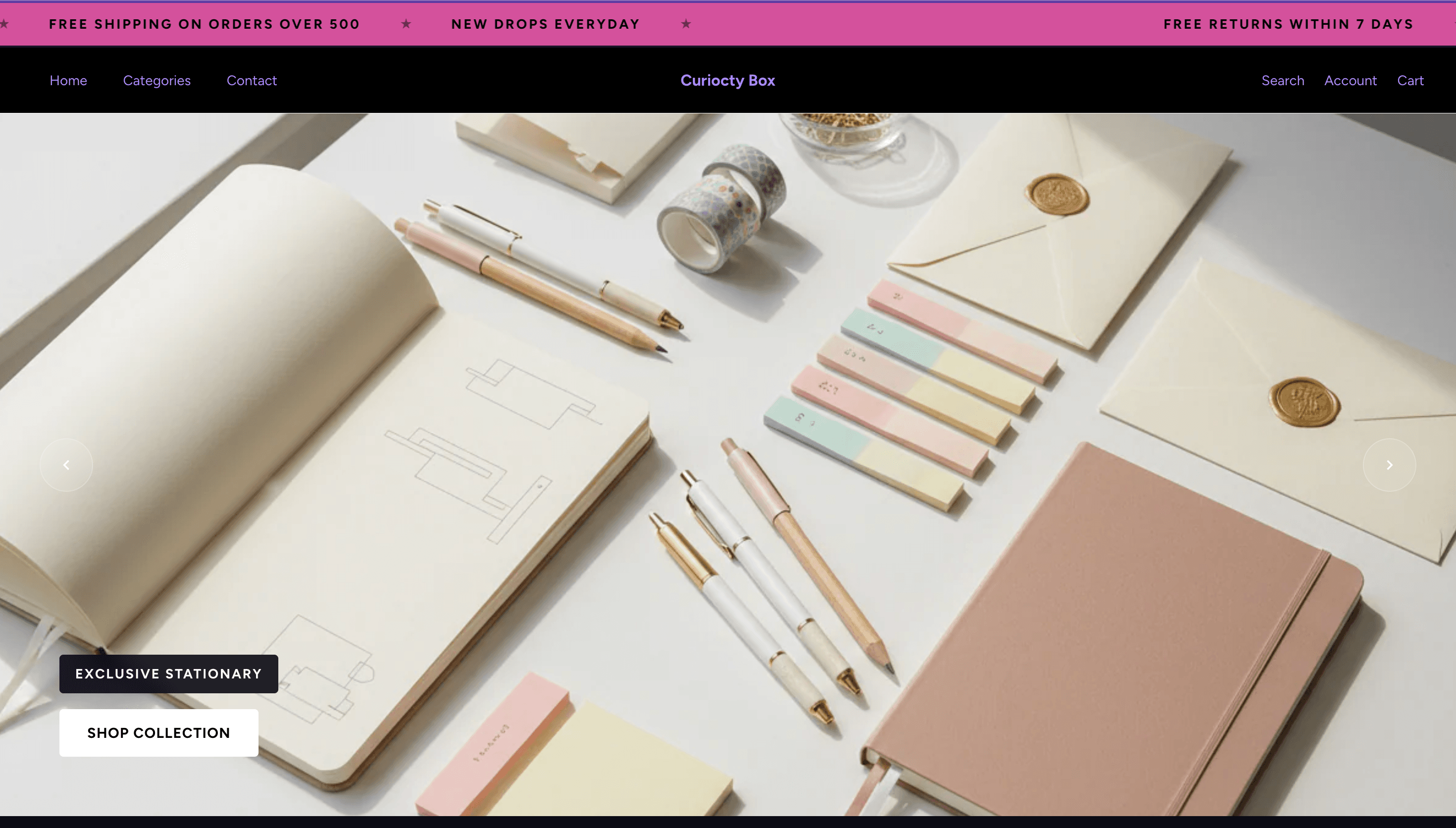Click the New Drops Everyday announcement
The image size is (1456, 828).
pyautogui.click(x=546, y=24)
